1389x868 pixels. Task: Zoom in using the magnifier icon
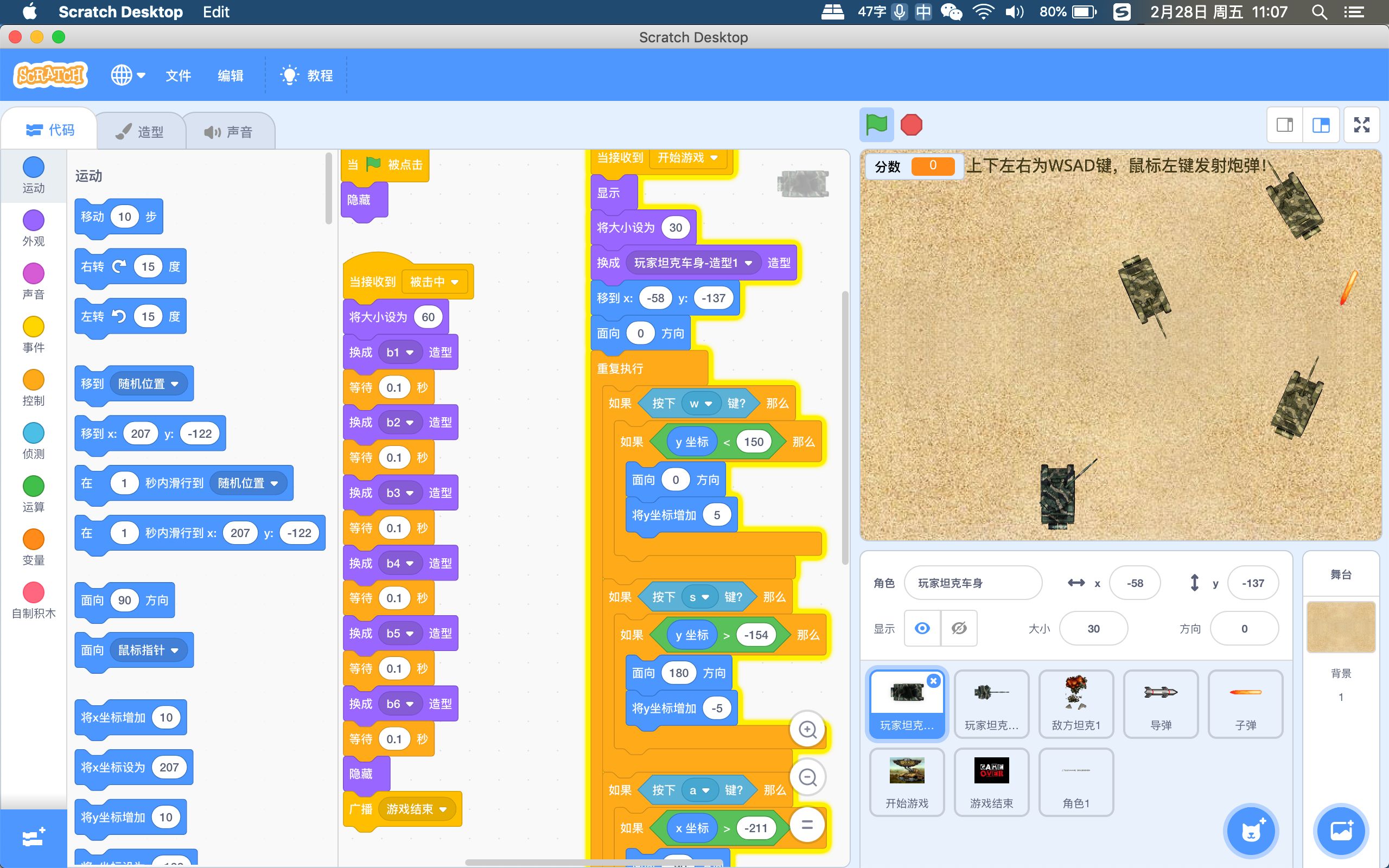(x=809, y=729)
